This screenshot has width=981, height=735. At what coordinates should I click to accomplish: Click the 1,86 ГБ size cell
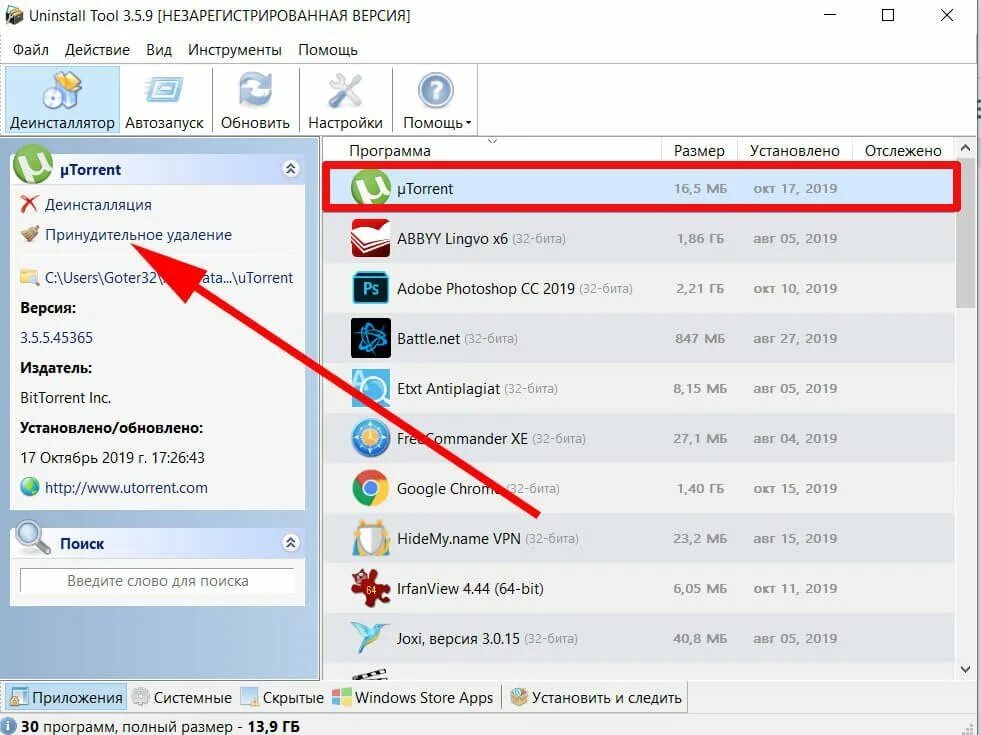[x=700, y=238]
